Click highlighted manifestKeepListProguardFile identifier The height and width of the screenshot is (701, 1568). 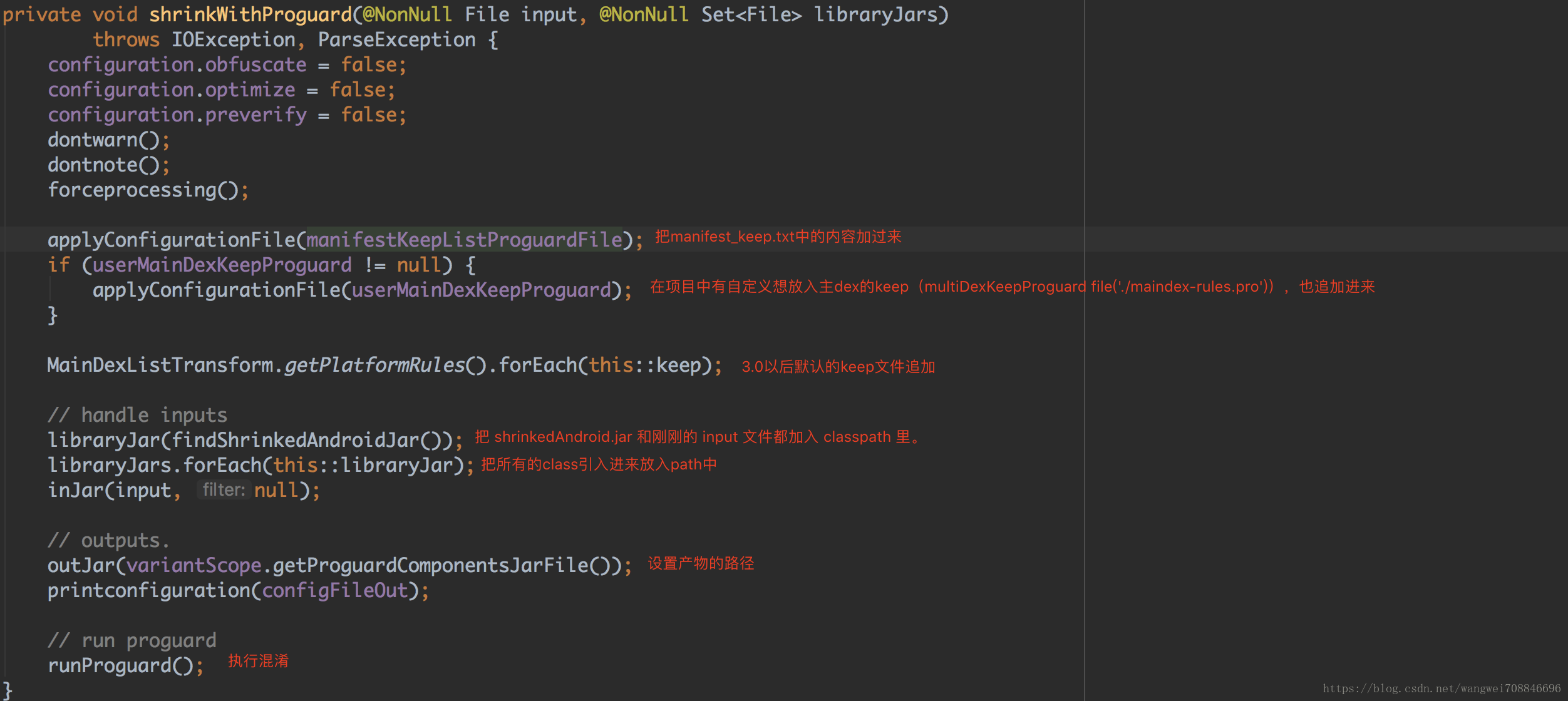coord(464,240)
